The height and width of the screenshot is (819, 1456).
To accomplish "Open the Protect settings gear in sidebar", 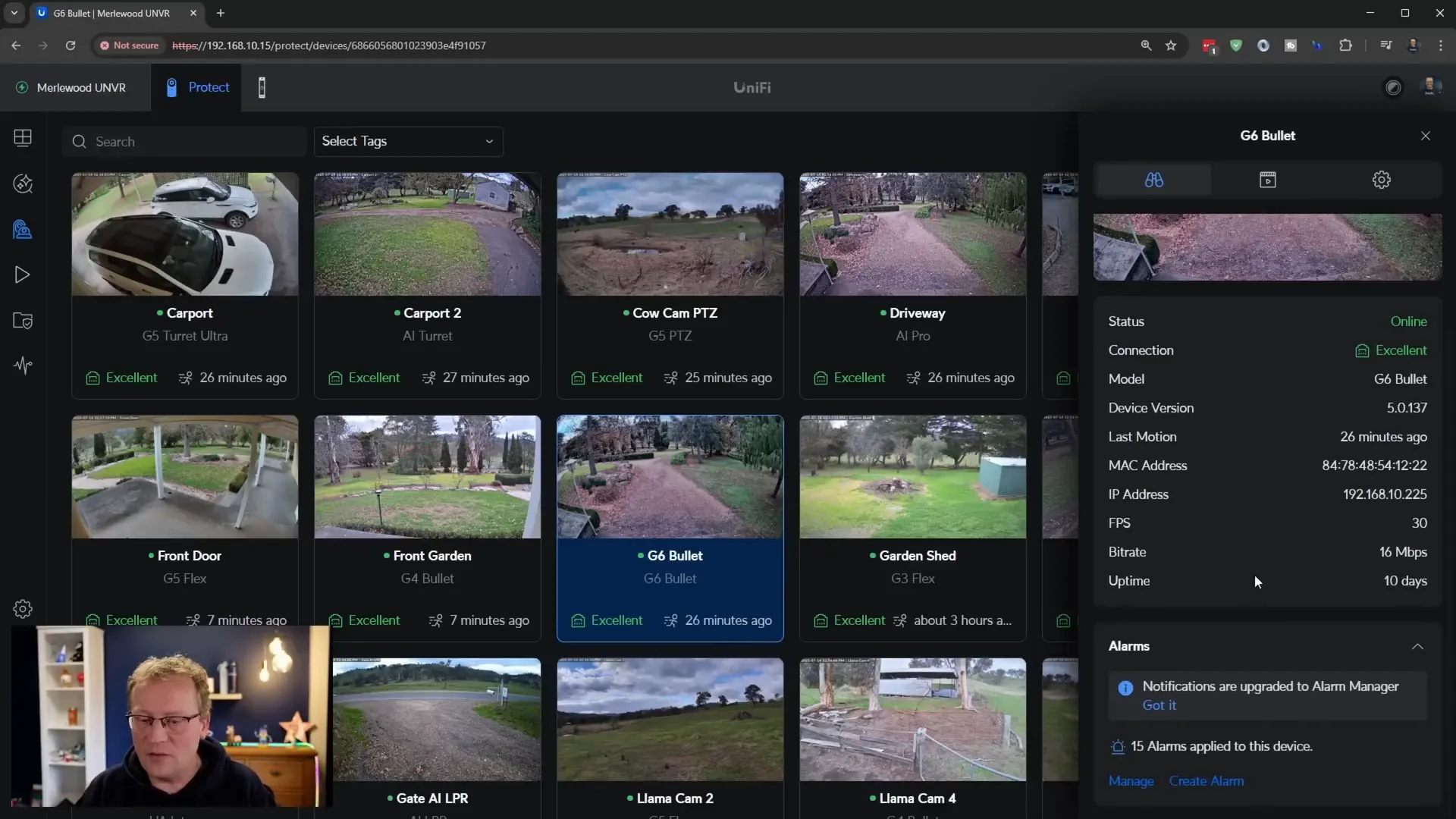I will 23,609.
